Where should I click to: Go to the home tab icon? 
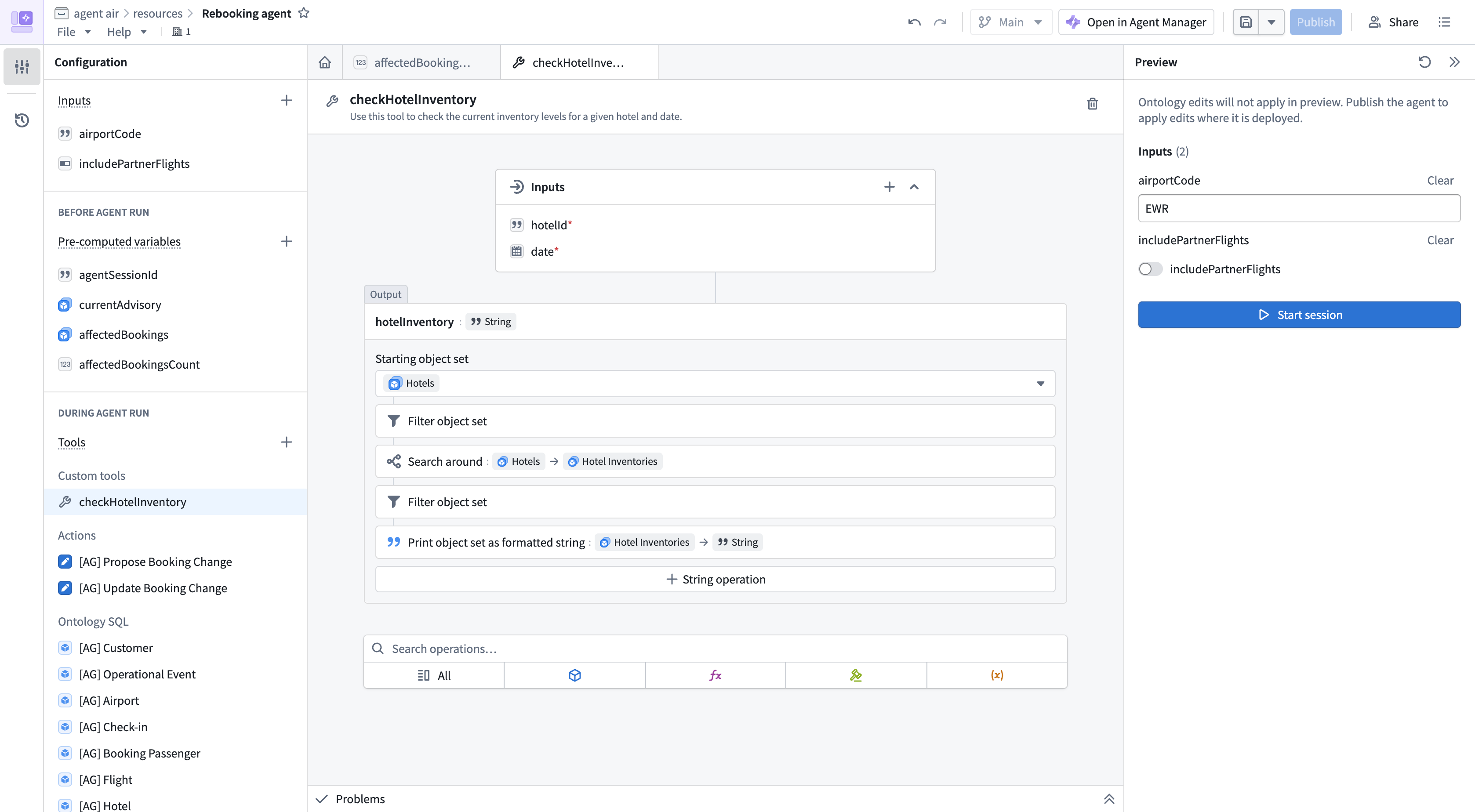325,62
